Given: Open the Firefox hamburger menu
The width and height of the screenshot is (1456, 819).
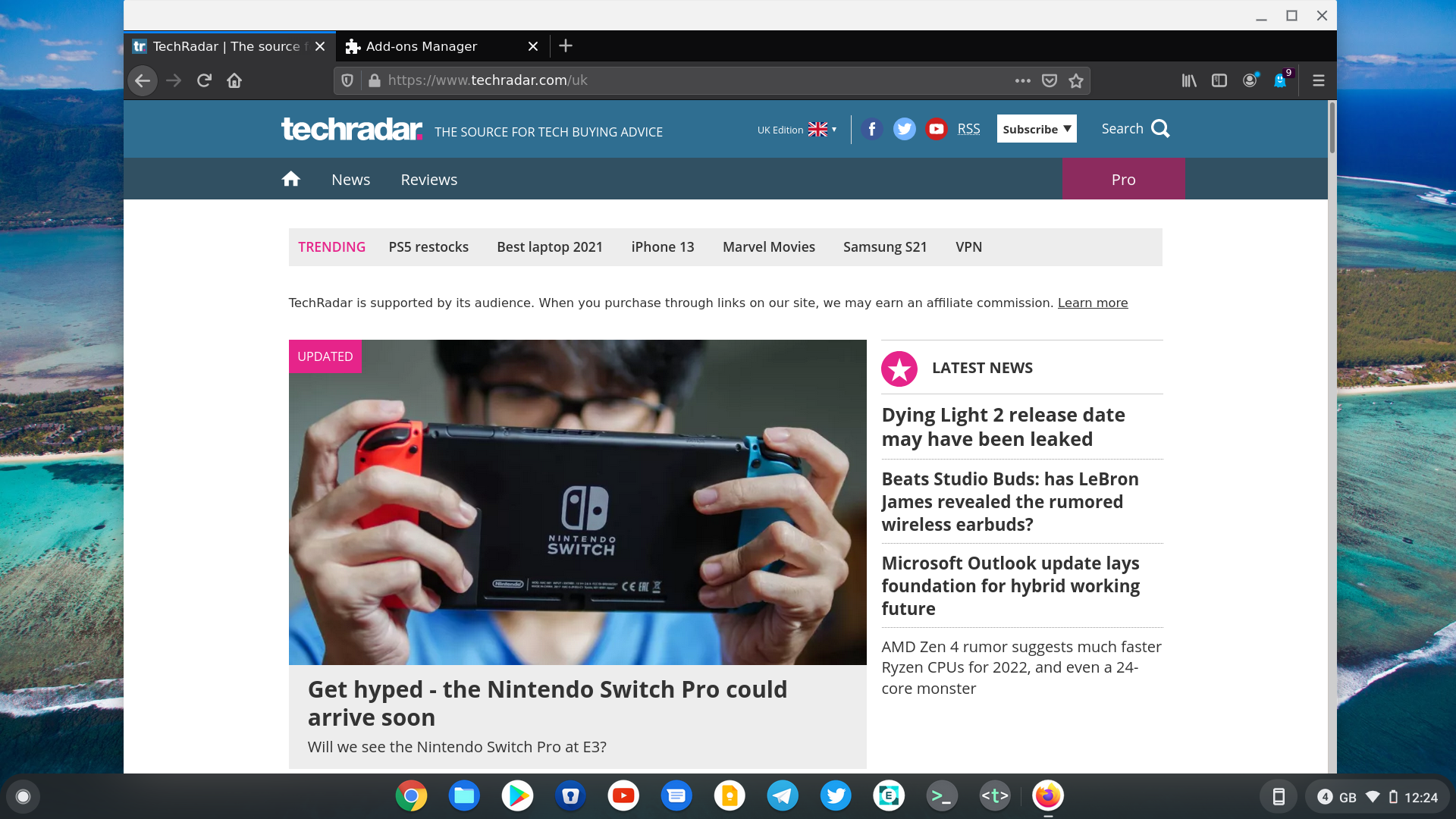Looking at the screenshot, I should point(1319,80).
